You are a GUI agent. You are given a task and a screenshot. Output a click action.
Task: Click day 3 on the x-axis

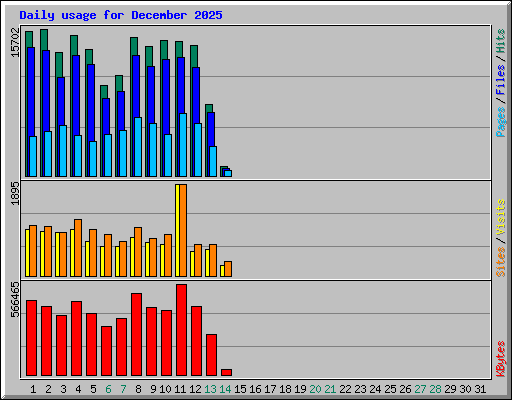click(63, 389)
